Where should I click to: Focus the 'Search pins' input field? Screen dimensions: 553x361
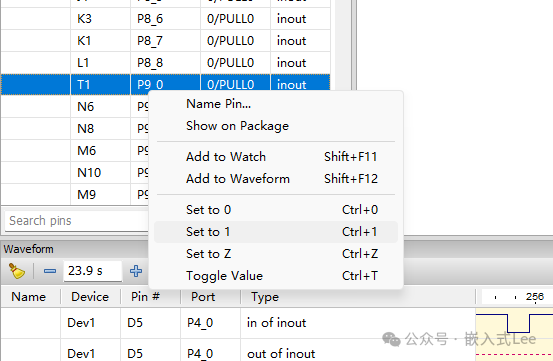click(x=77, y=221)
